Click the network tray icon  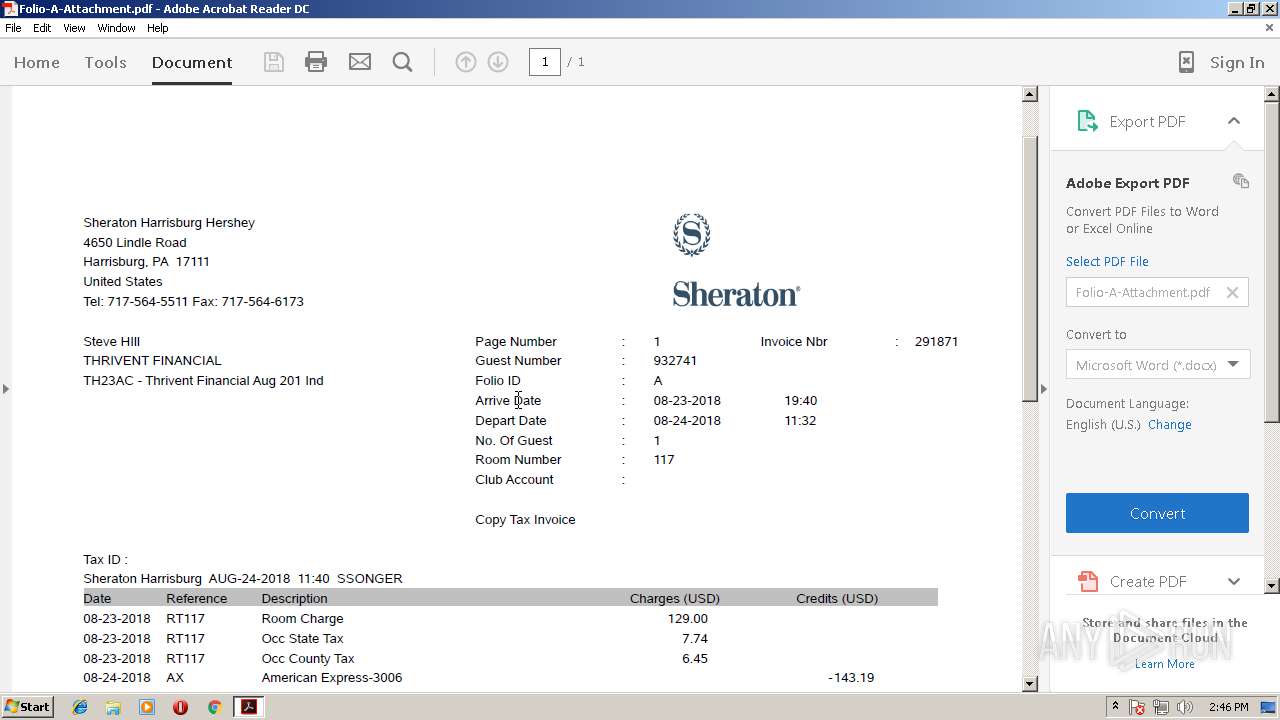pos(1161,707)
